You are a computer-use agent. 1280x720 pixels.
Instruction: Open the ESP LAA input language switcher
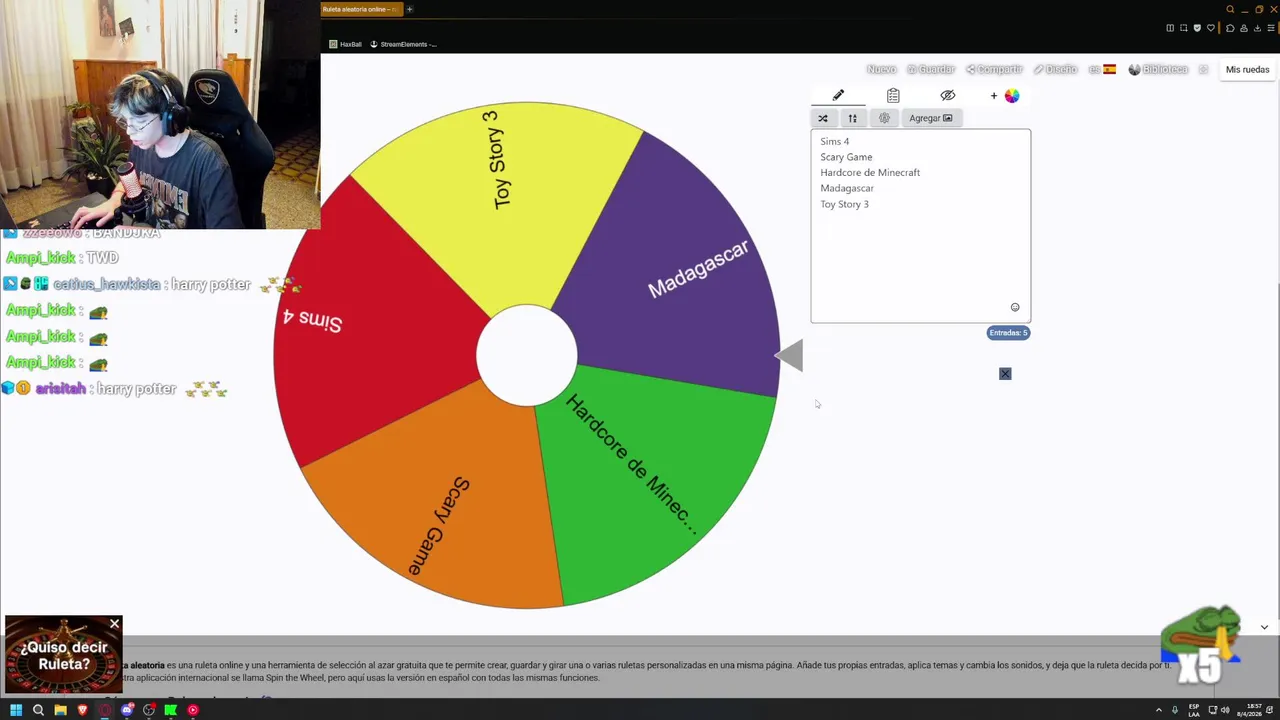pos(1194,710)
